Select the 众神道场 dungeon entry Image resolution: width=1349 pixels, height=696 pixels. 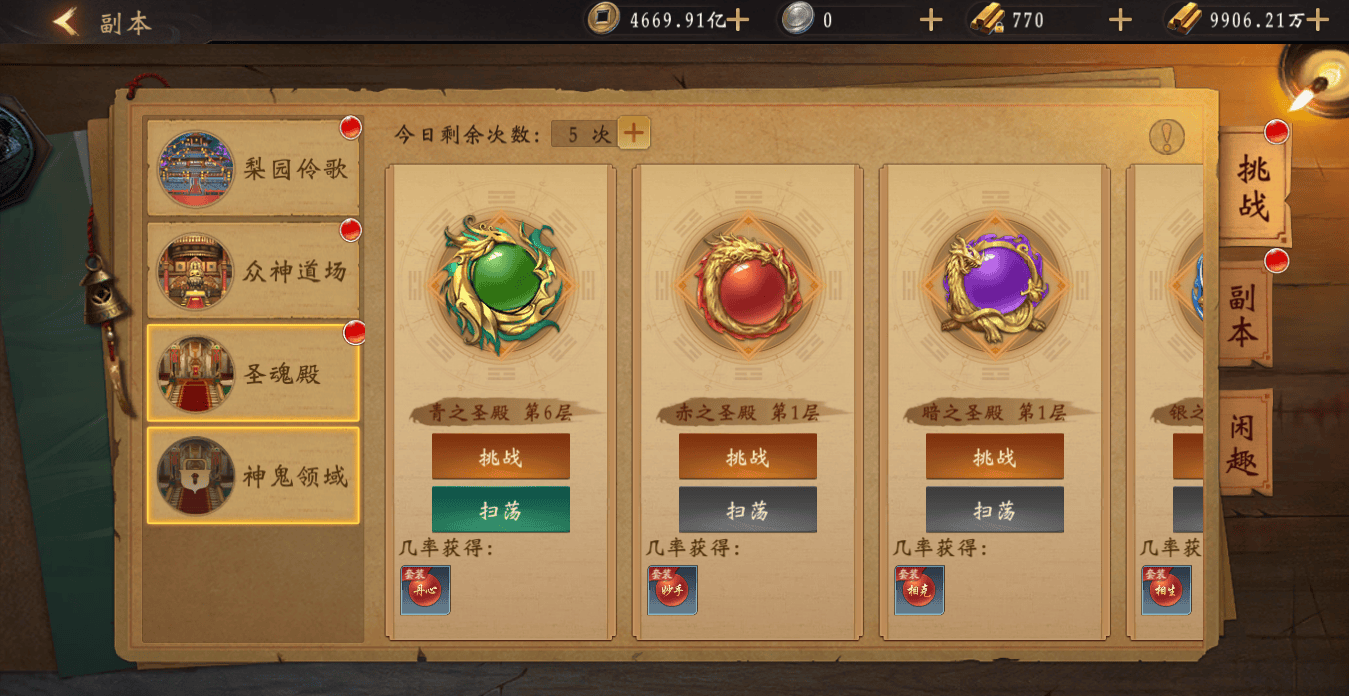pos(253,270)
